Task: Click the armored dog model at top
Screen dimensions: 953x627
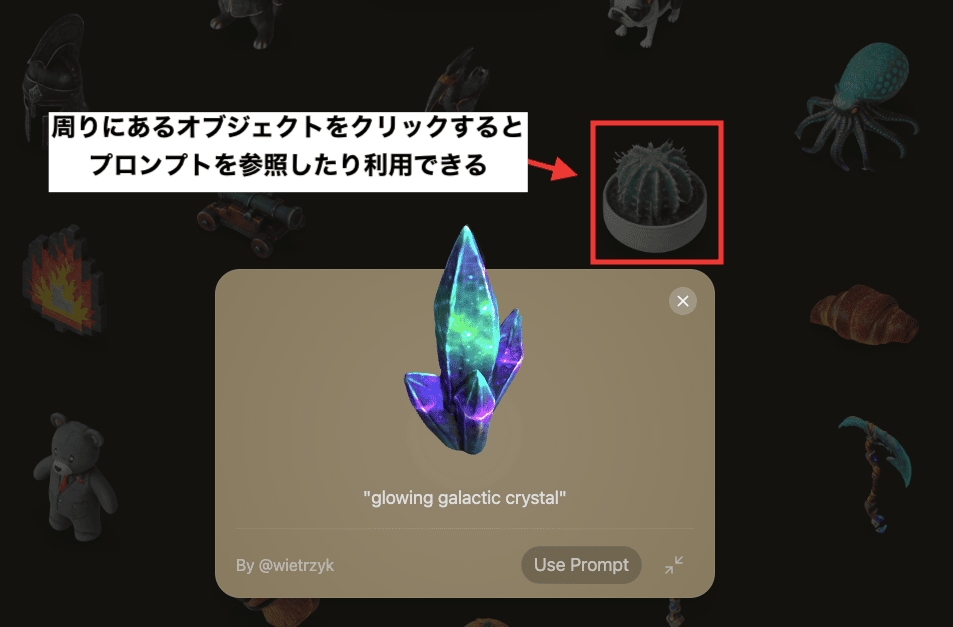Action: [246, 22]
